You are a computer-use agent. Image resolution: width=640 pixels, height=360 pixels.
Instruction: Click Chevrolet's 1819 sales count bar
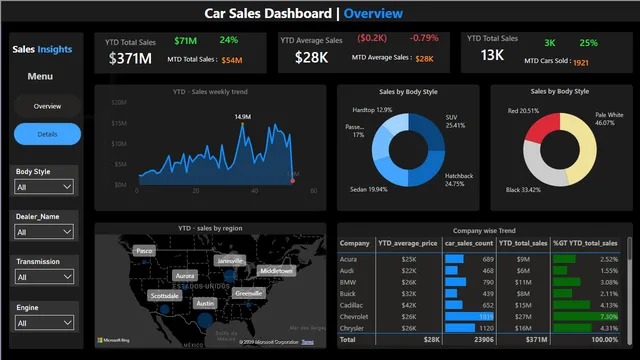pyautogui.click(x=469, y=316)
